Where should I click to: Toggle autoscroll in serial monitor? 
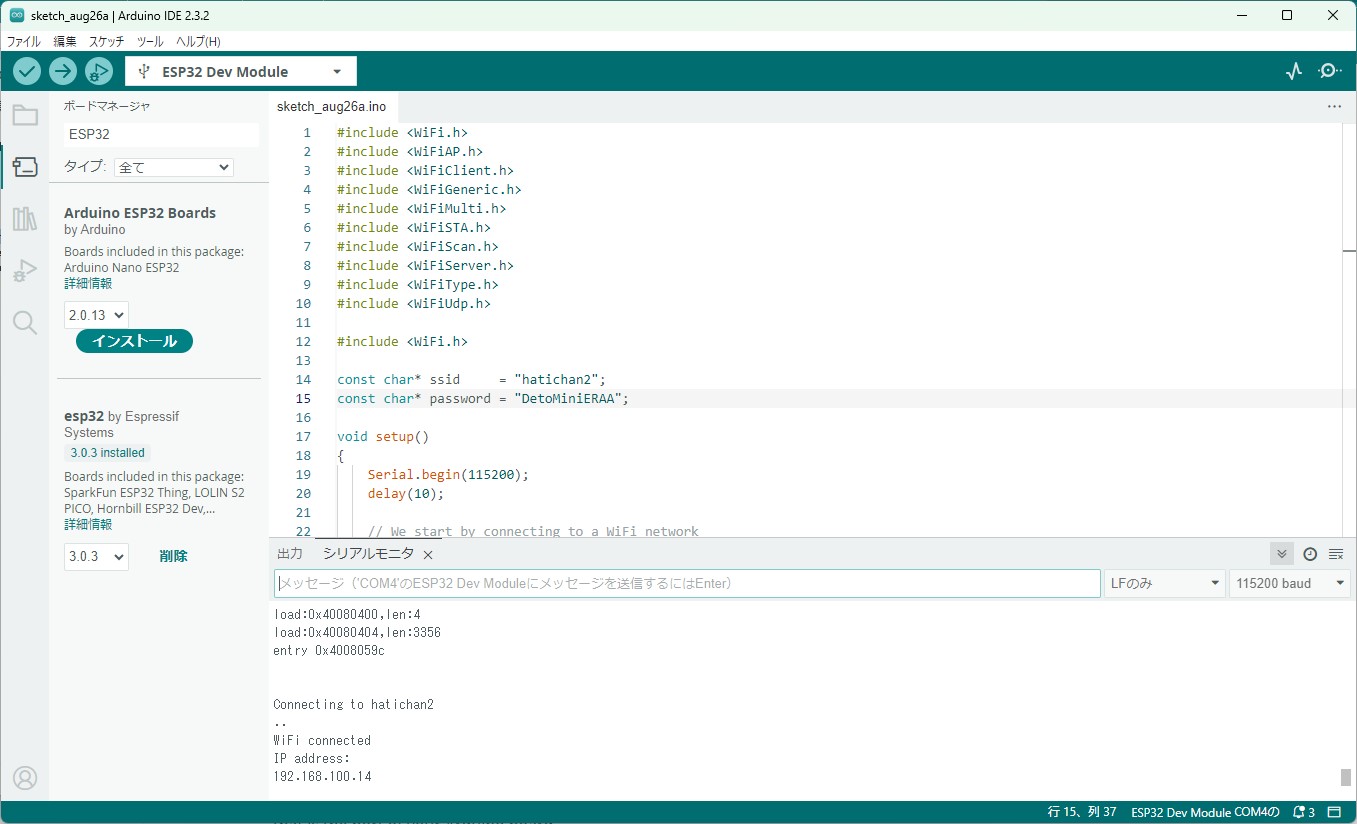[1281, 554]
